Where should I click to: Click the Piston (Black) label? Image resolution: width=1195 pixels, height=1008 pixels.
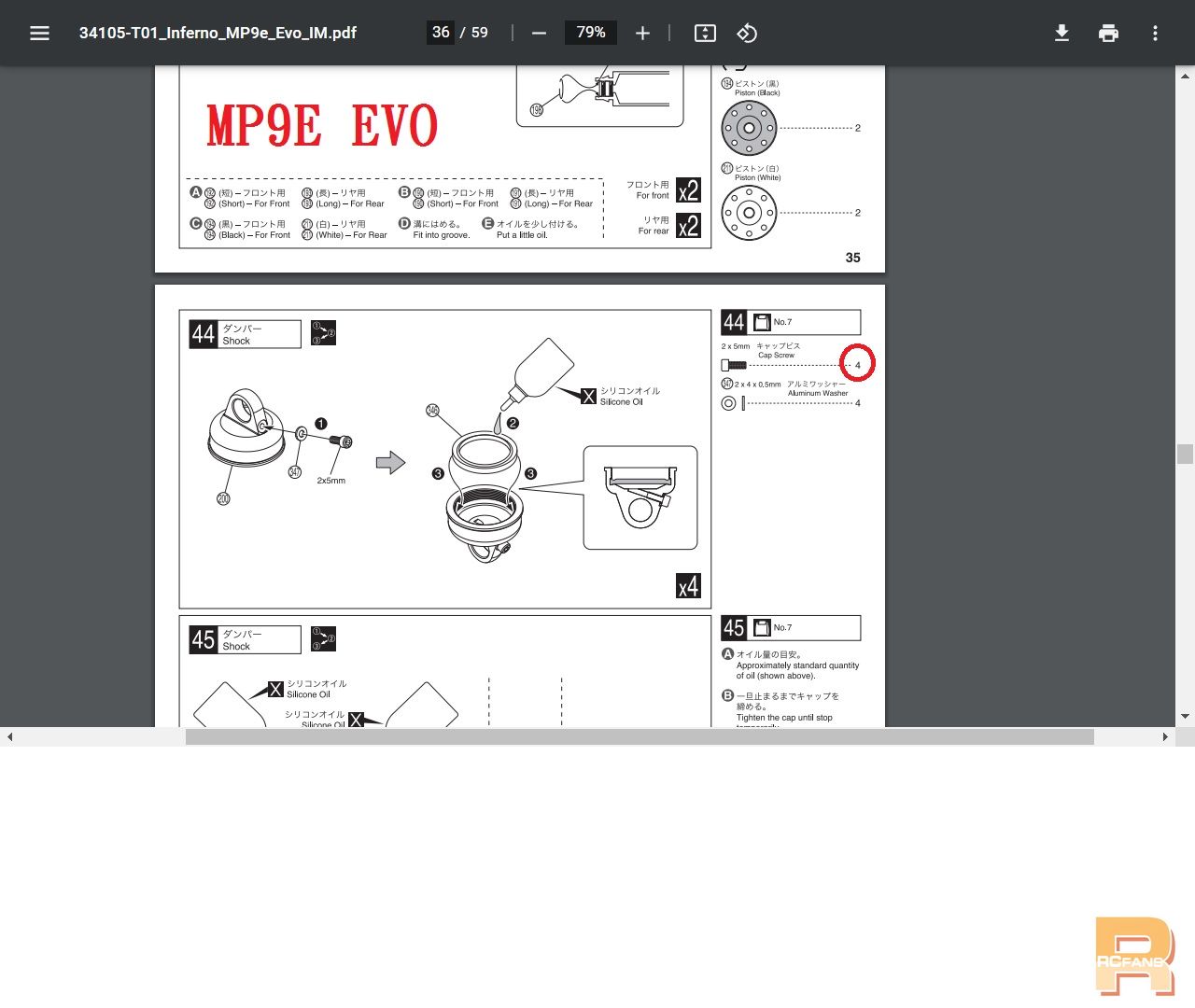757,93
